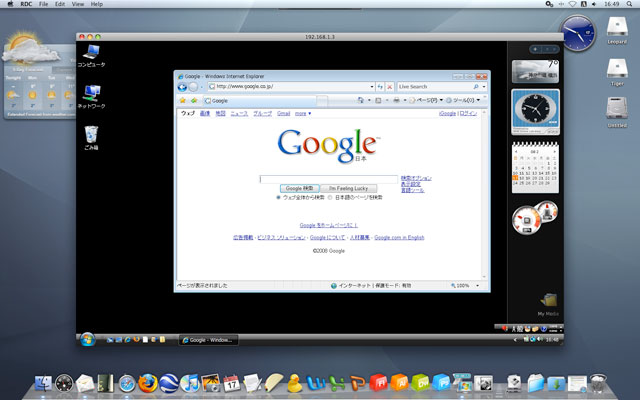Open the Tiger drive on the Mac desktop

(x=617, y=72)
